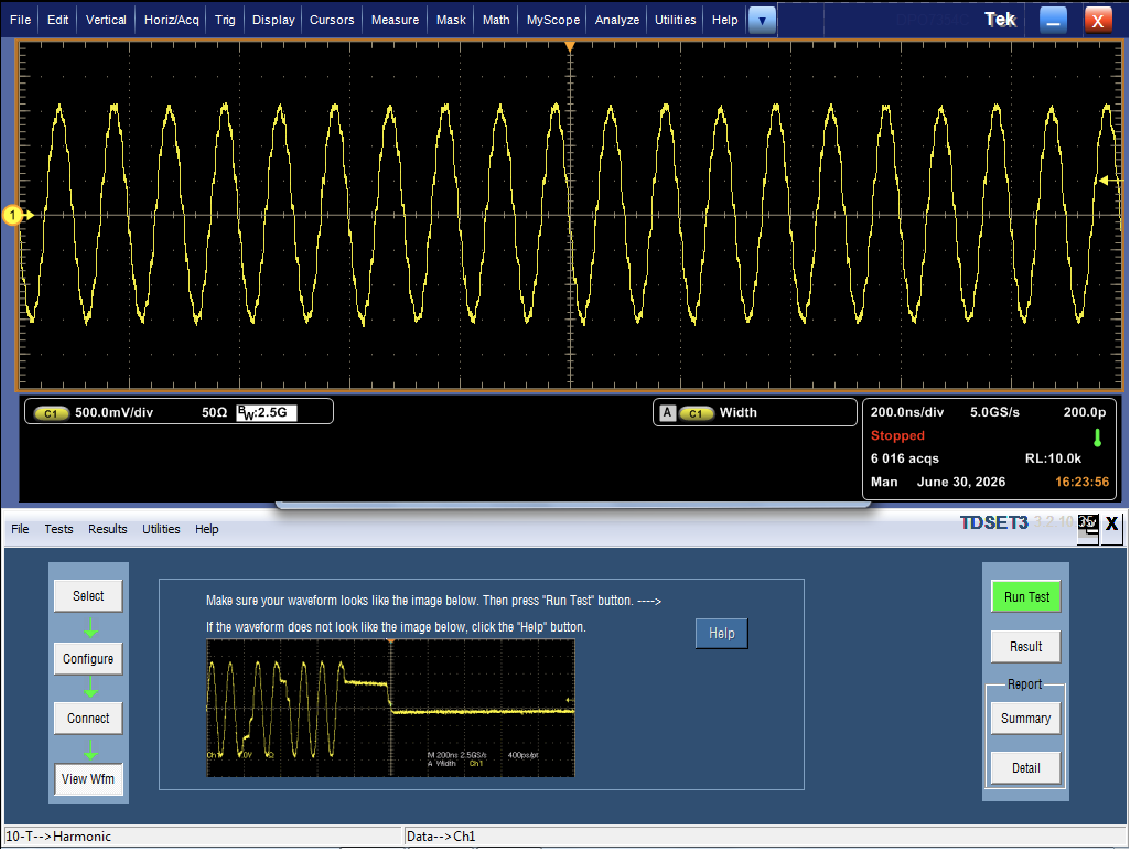Viewport: 1129px width, 849px height.
Task: Open the Mask menu
Action: coord(451,20)
